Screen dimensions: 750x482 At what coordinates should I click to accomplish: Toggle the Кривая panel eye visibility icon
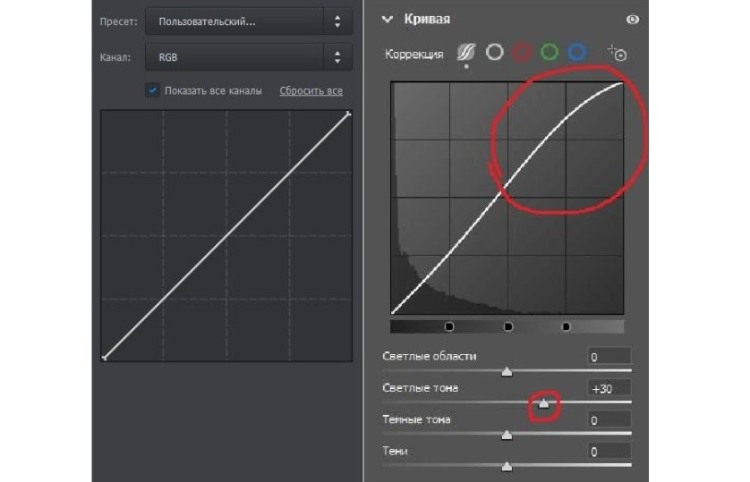632,20
